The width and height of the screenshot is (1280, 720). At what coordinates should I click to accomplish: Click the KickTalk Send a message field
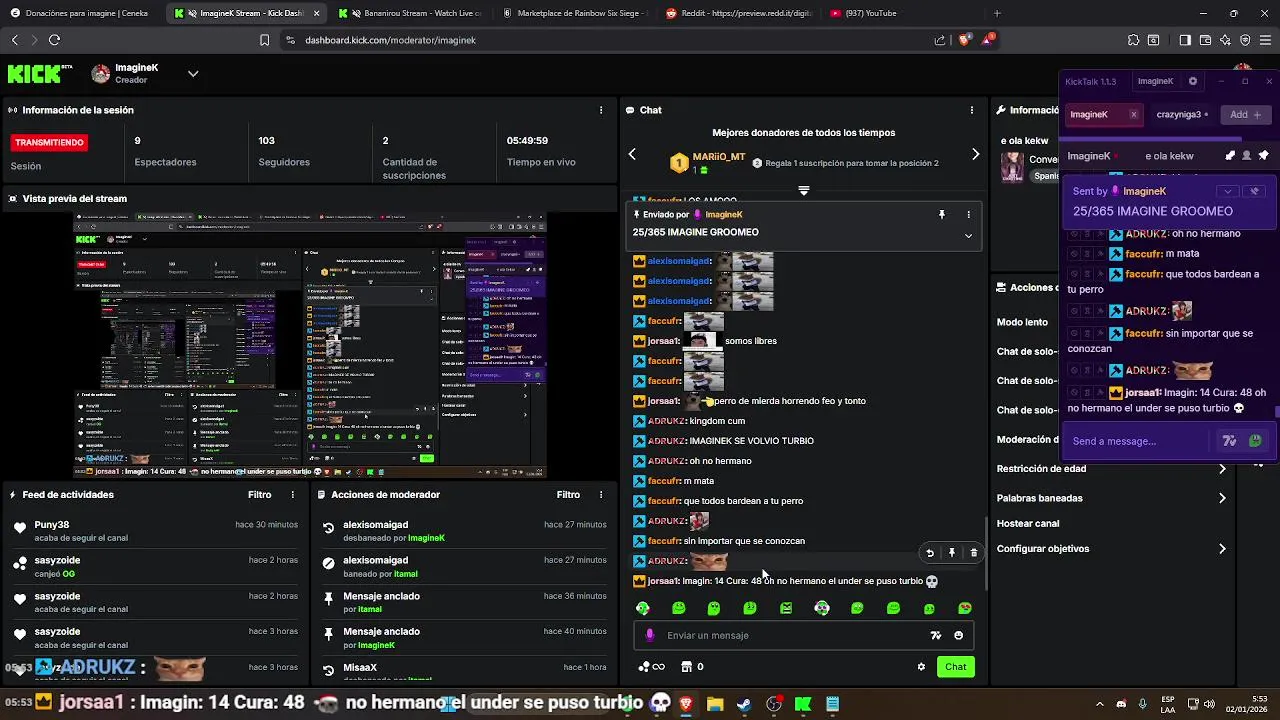click(x=1140, y=441)
